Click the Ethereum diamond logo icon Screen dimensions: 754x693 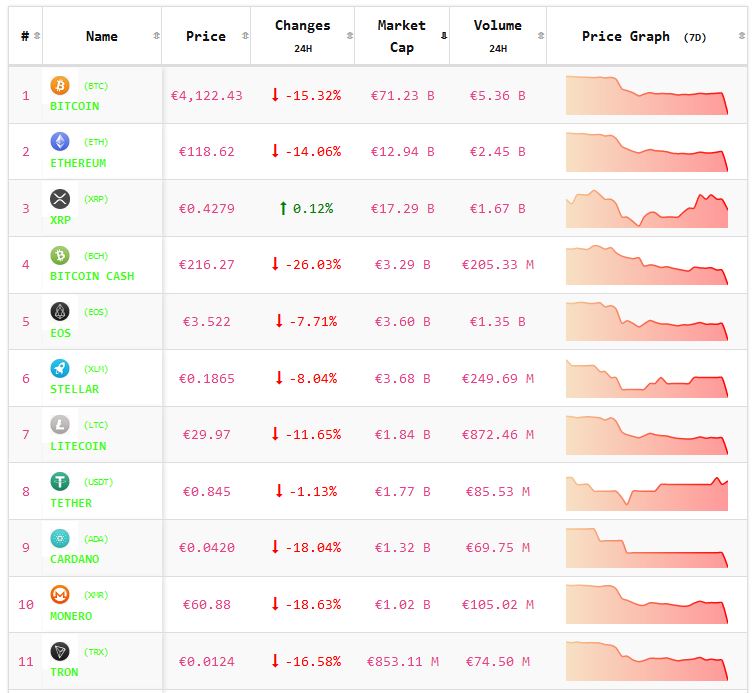(x=60, y=142)
